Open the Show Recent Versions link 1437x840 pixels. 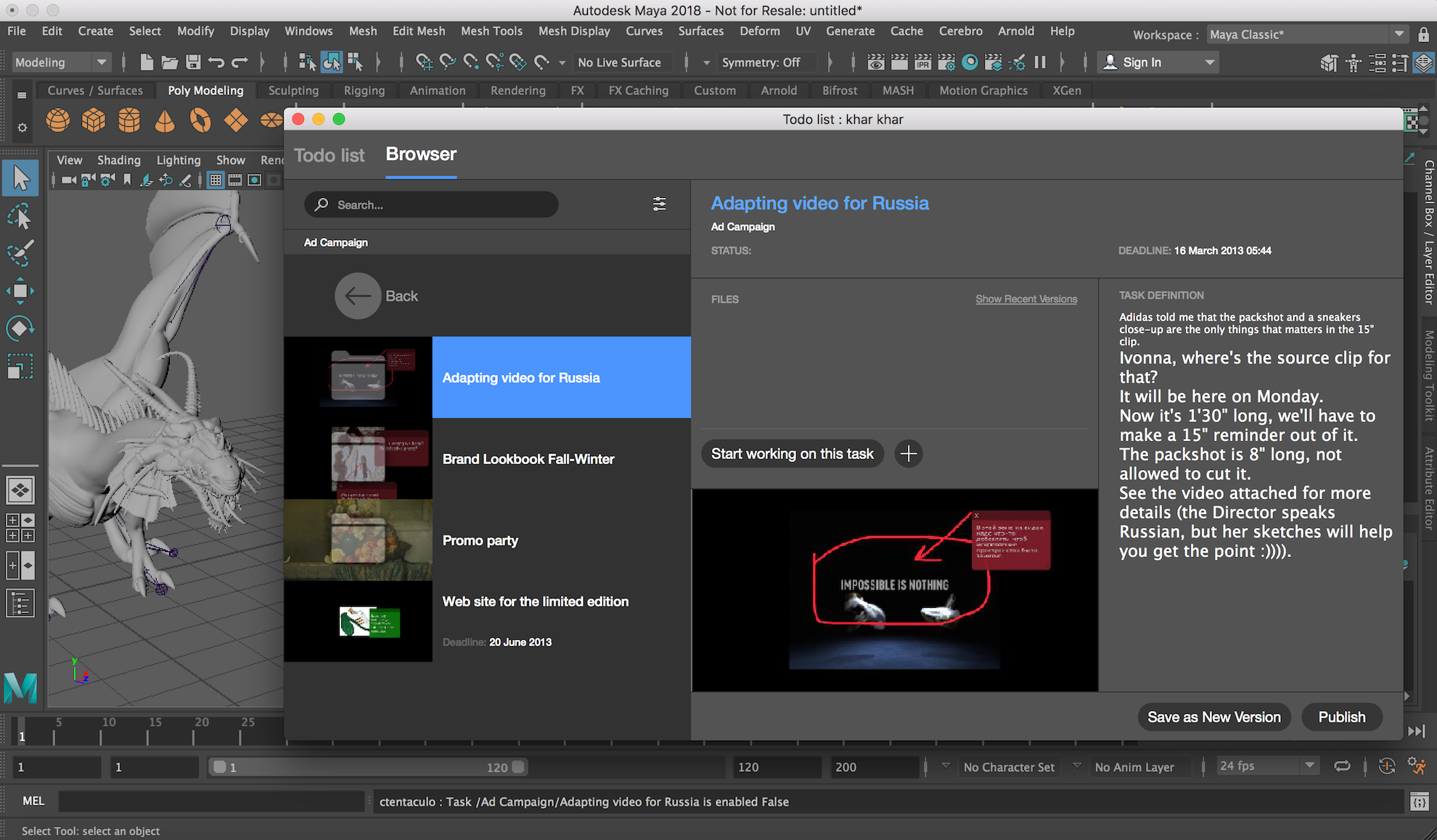click(1026, 299)
